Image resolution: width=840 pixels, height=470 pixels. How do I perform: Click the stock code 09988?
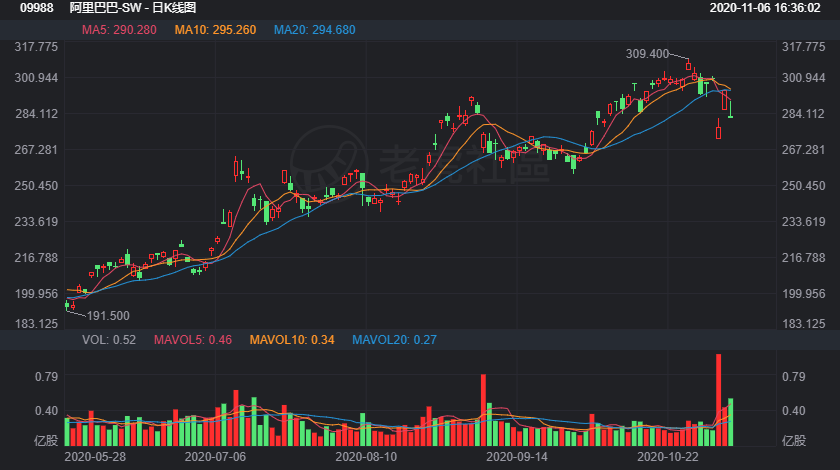[36, 8]
